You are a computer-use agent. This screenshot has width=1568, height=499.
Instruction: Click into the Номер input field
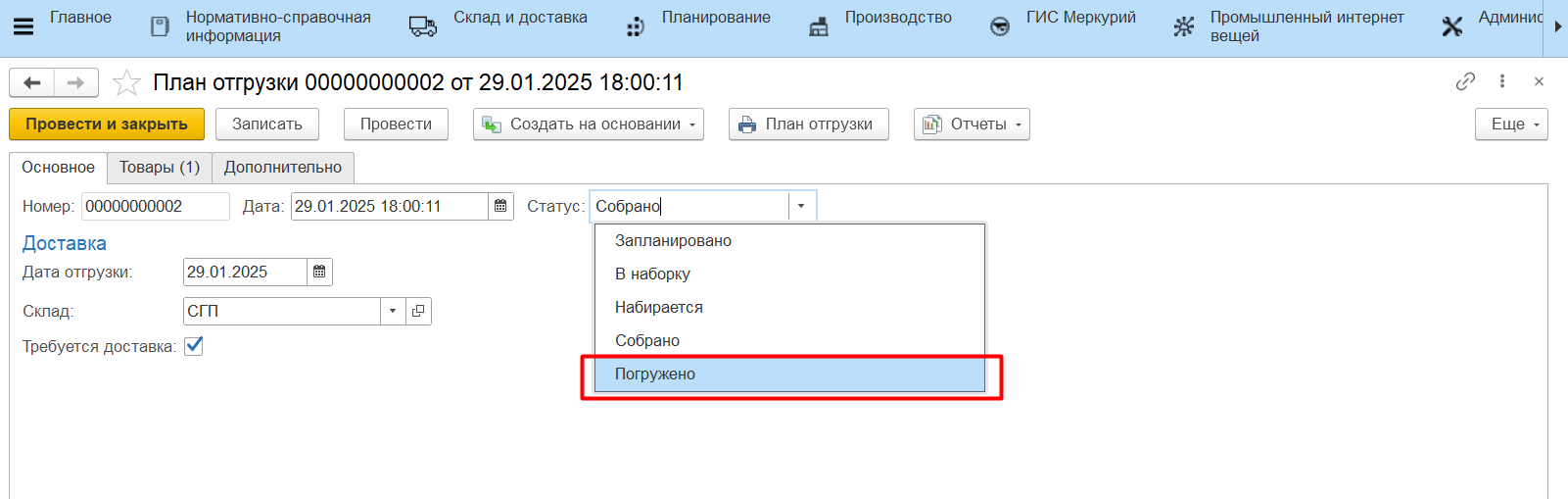click(155, 207)
